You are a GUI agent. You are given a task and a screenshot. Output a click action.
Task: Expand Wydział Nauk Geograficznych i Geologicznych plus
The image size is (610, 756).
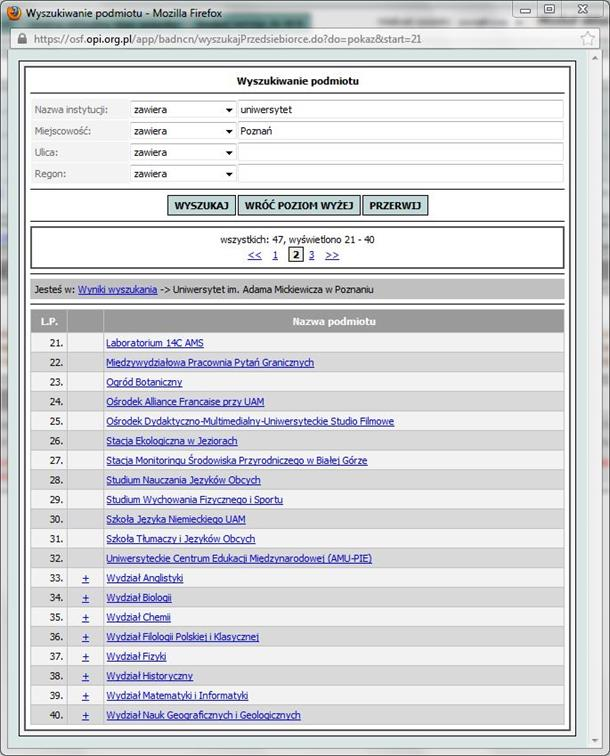pos(85,716)
